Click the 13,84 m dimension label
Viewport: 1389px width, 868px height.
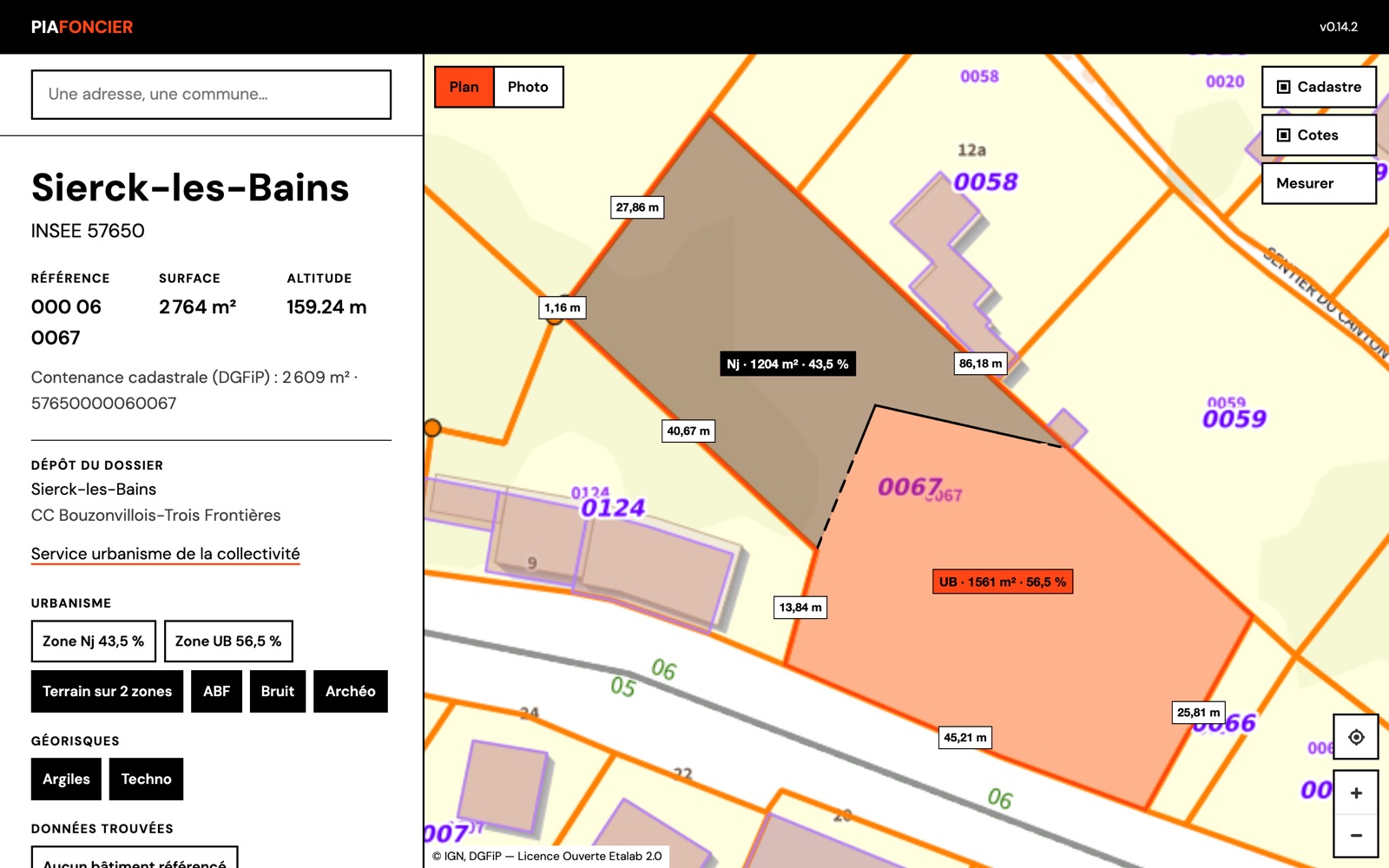coord(800,608)
